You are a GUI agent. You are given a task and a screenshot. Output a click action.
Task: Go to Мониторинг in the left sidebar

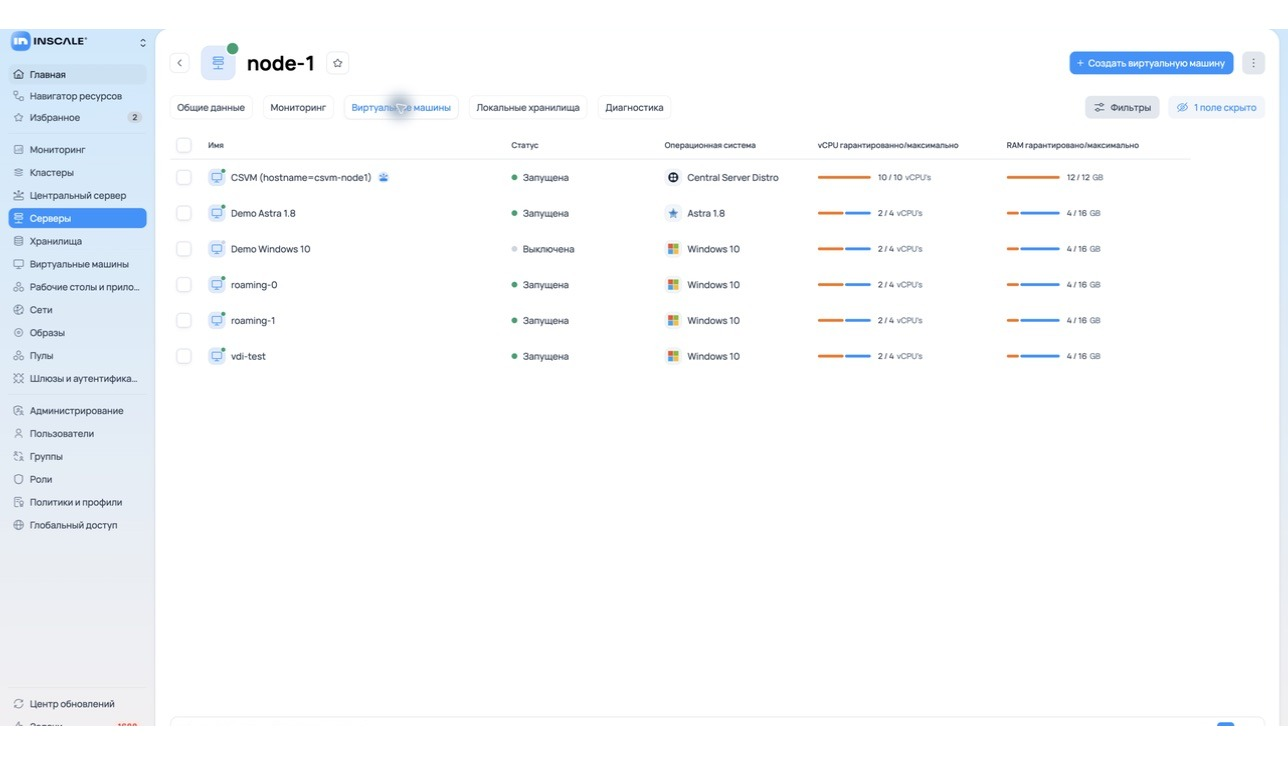coord(78,149)
